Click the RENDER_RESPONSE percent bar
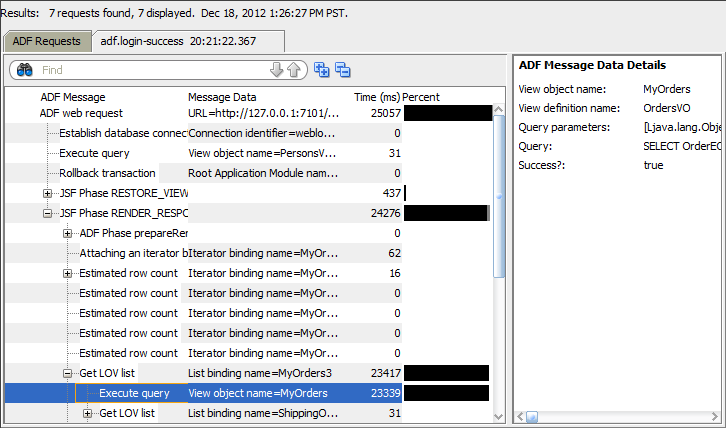This screenshot has width=726, height=428. tap(446, 213)
